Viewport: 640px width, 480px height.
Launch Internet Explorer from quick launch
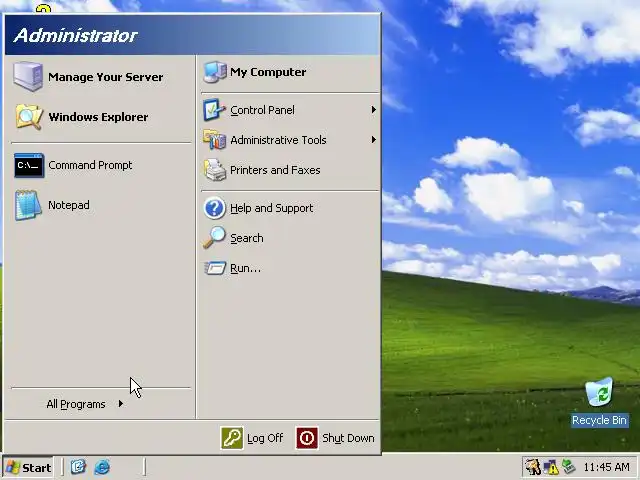pos(102,467)
